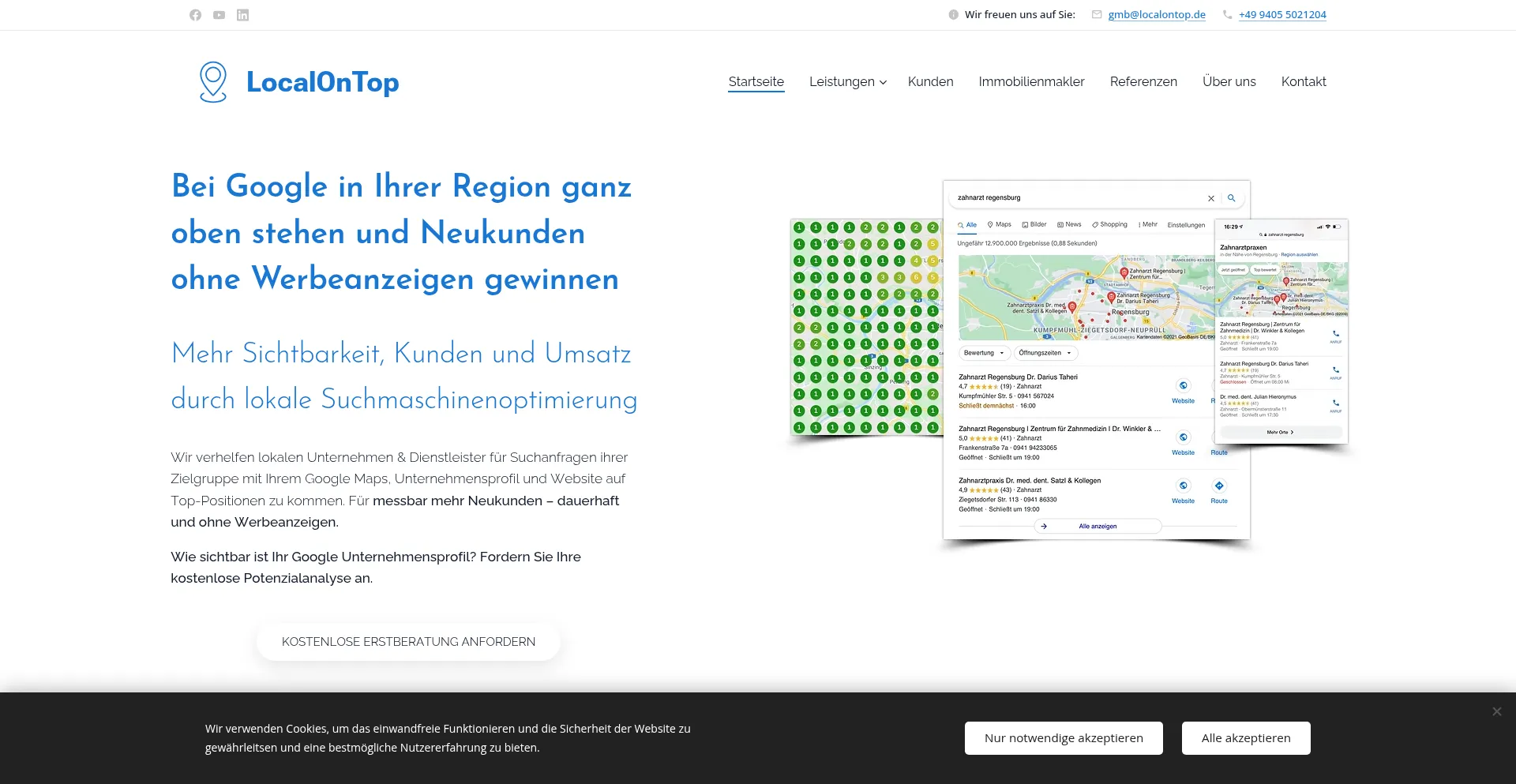Click the arrow icon beside 'Alle anzeigen'

point(1044,526)
